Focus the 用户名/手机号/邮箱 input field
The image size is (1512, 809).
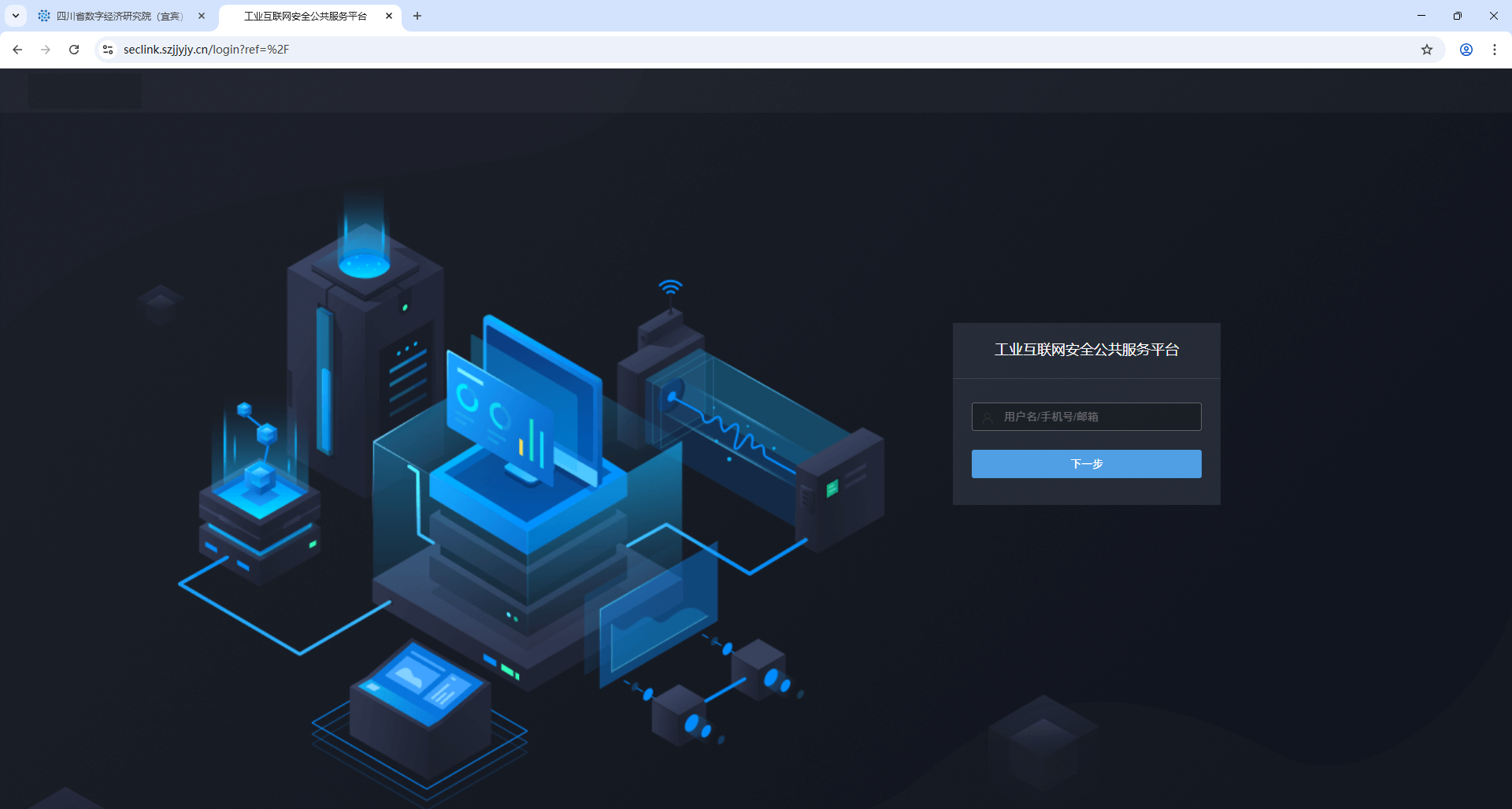pos(1086,417)
